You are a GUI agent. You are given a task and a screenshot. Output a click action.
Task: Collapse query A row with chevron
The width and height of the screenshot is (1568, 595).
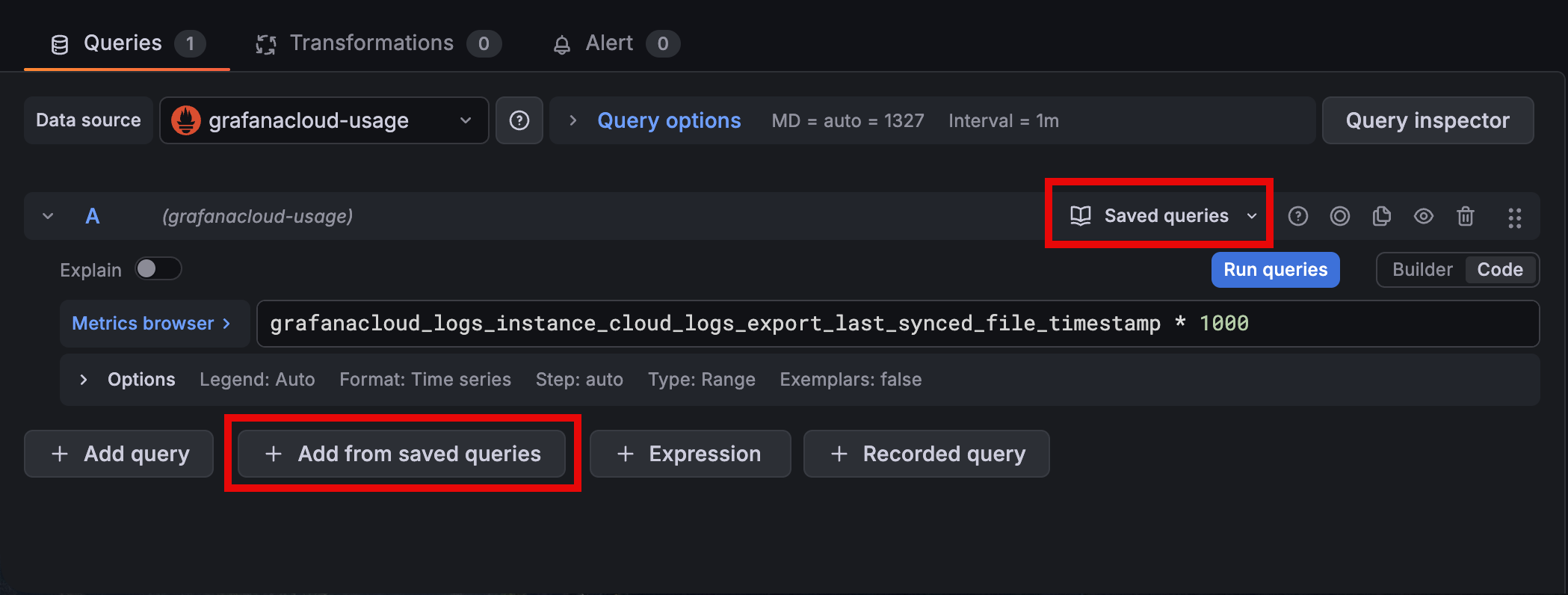tap(48, 216)
